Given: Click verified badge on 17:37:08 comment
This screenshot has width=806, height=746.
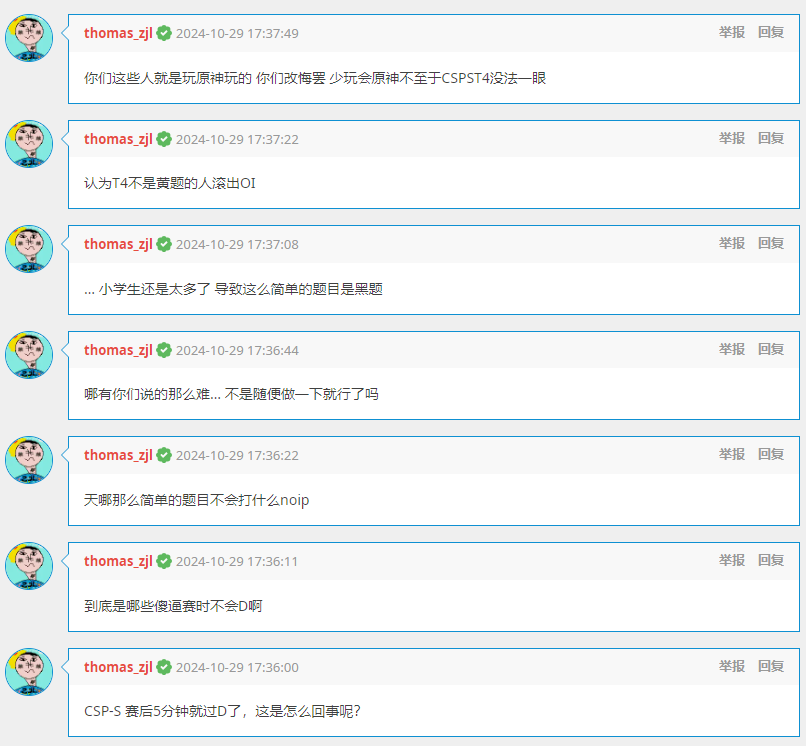Looking at the screenshot, I should (x=164, y=244).
